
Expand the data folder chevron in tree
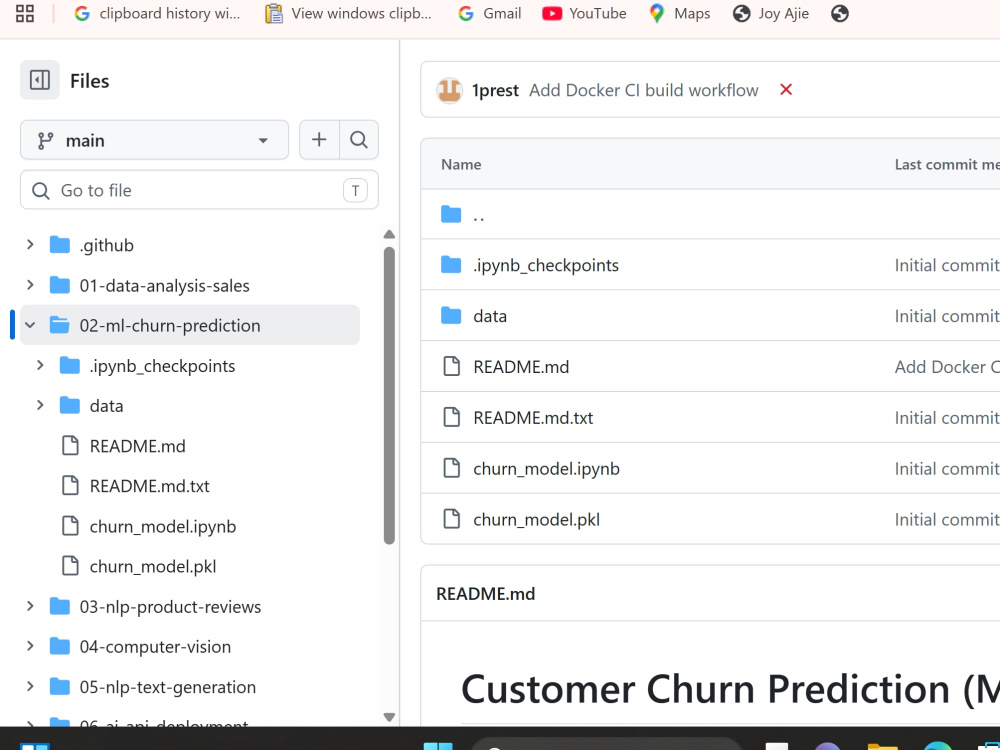40,406
